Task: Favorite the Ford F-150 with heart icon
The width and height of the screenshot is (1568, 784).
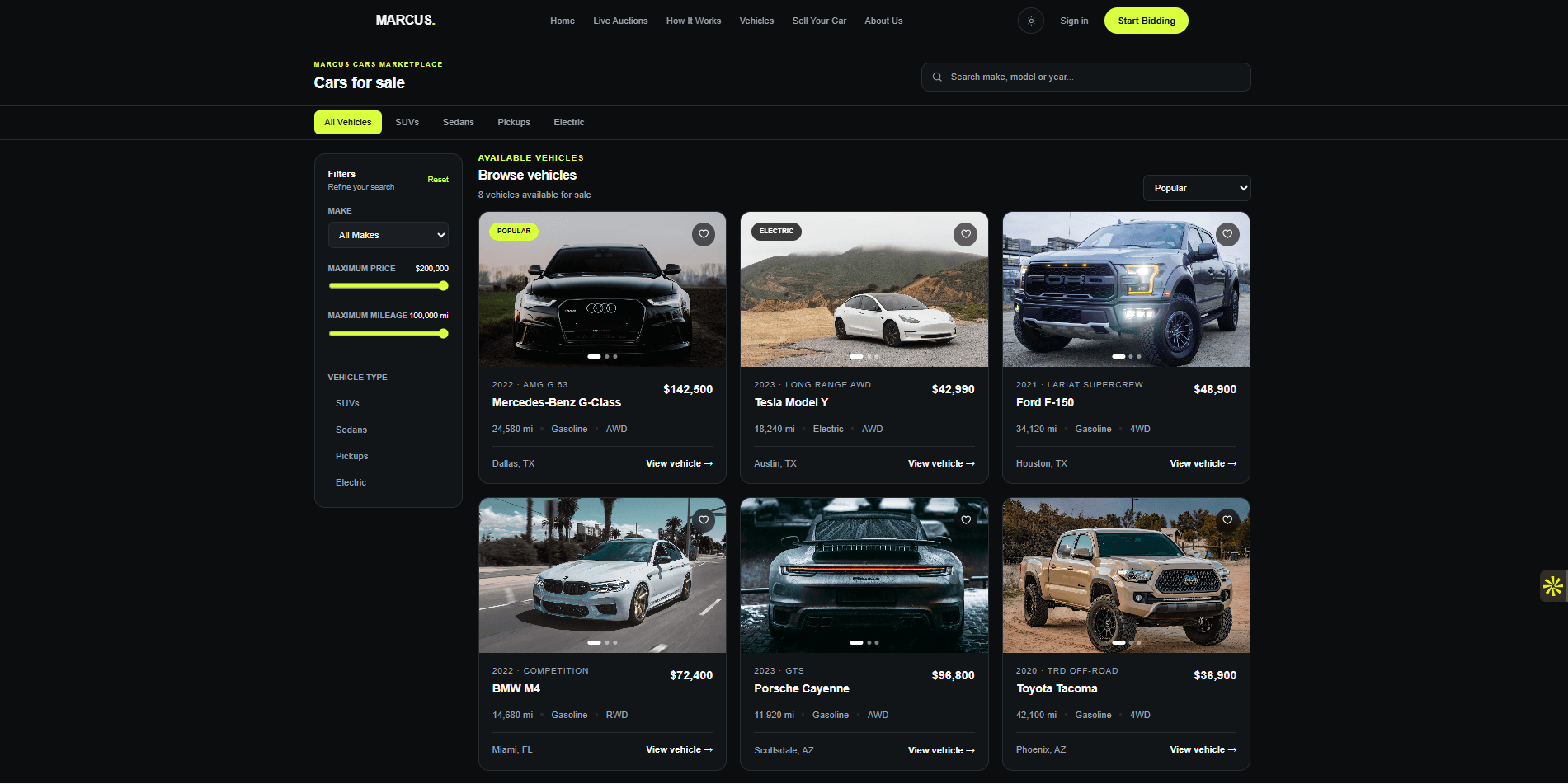Action: pyautogui.click(x=1227, y=234)
